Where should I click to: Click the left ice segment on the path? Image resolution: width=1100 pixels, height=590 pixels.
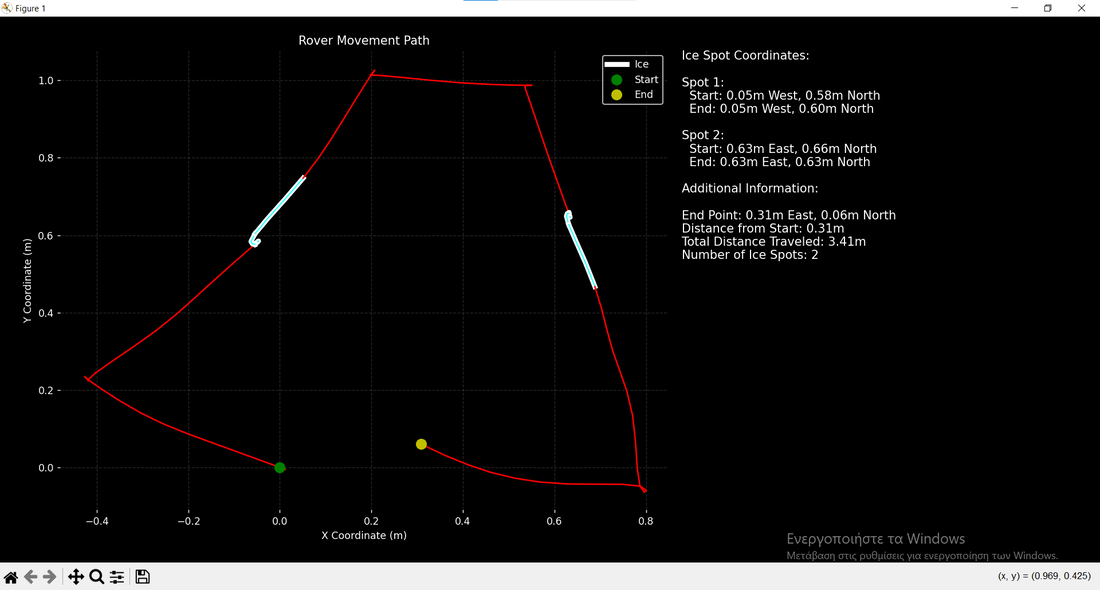click(280, 206)
